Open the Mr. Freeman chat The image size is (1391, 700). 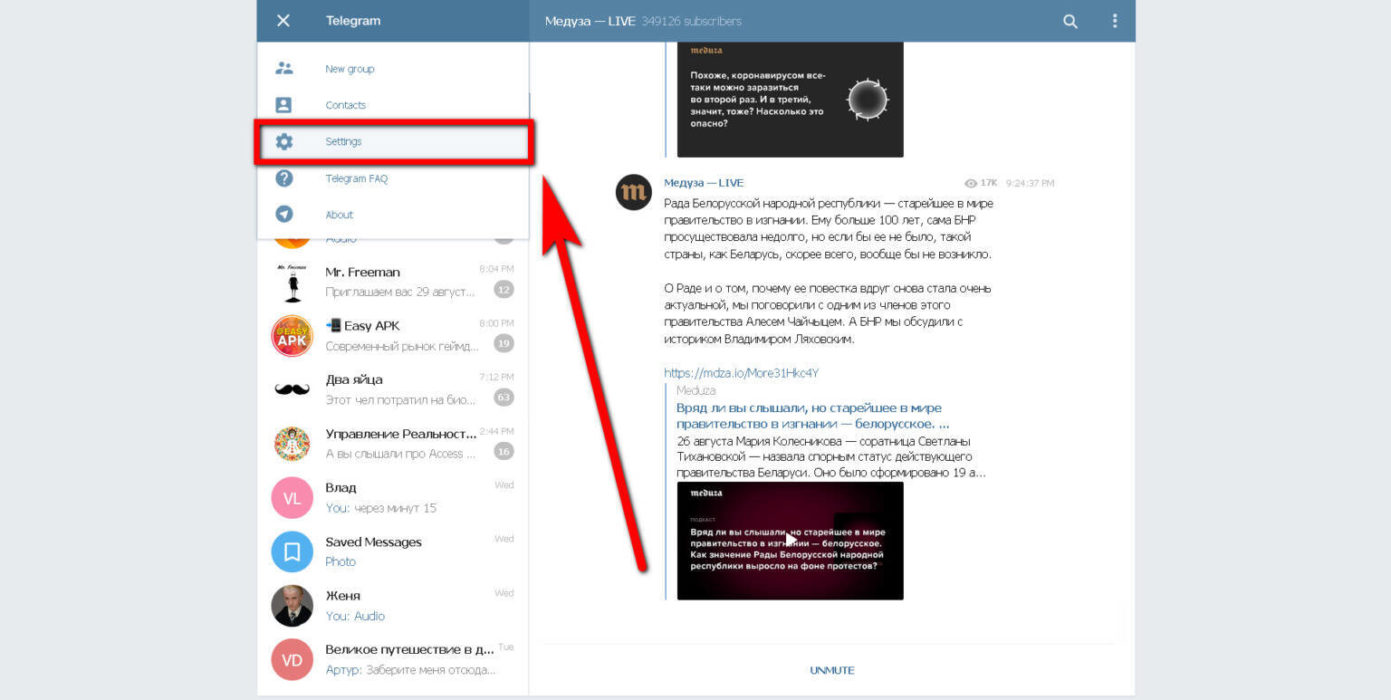click(393, 281)
